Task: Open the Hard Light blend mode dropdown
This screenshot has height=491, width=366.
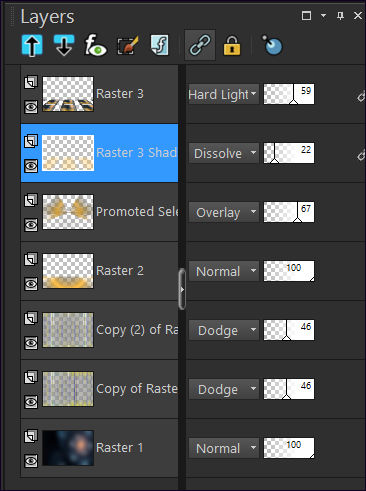Action: (x=224, y=94)
